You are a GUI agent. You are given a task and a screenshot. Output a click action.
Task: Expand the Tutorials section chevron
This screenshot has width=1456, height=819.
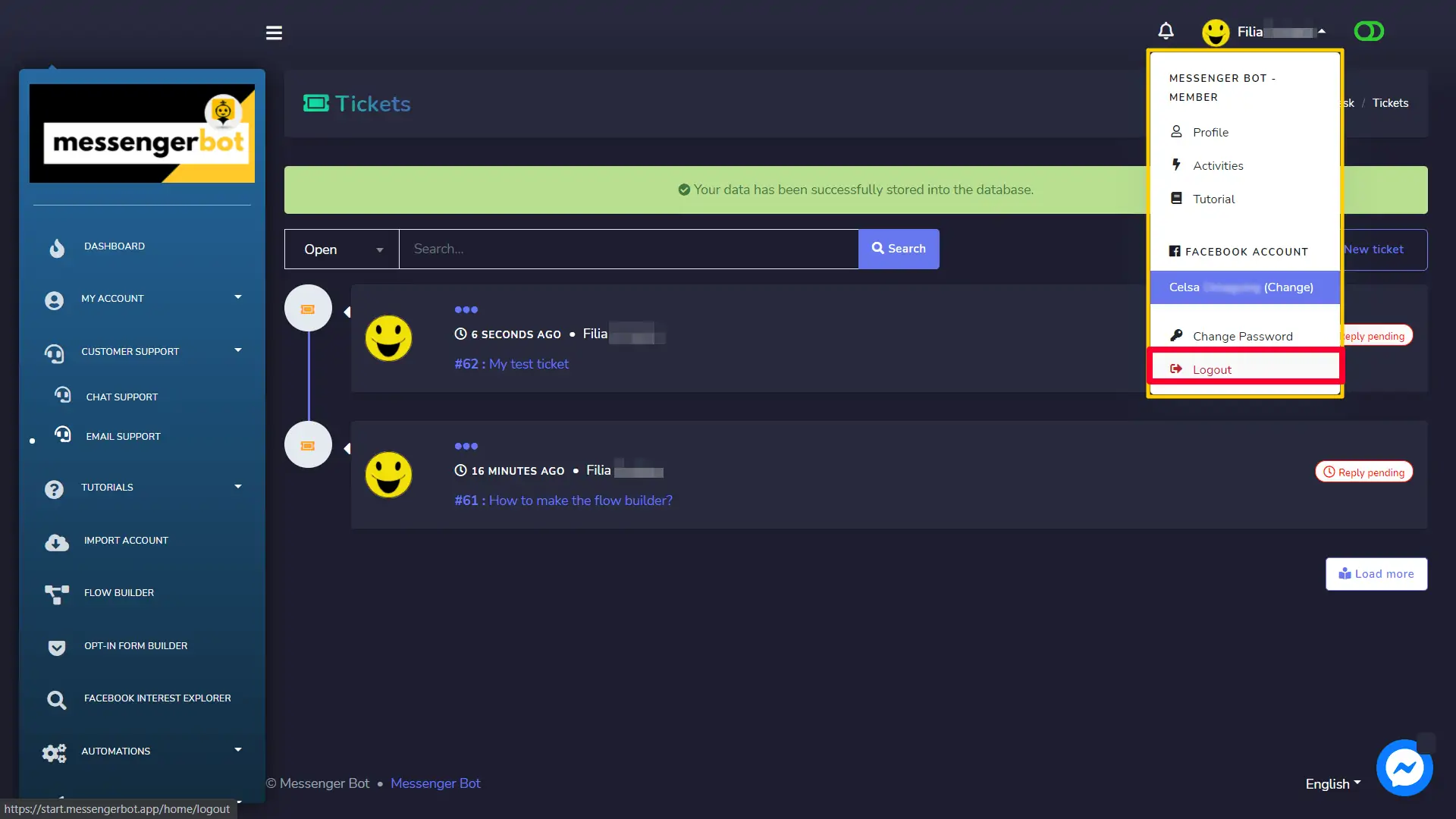click(x=237, y=487)
